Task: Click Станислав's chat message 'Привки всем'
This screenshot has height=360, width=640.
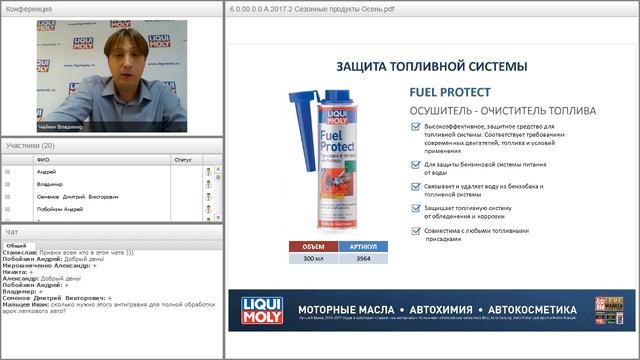Action: [x=68, y=253]
